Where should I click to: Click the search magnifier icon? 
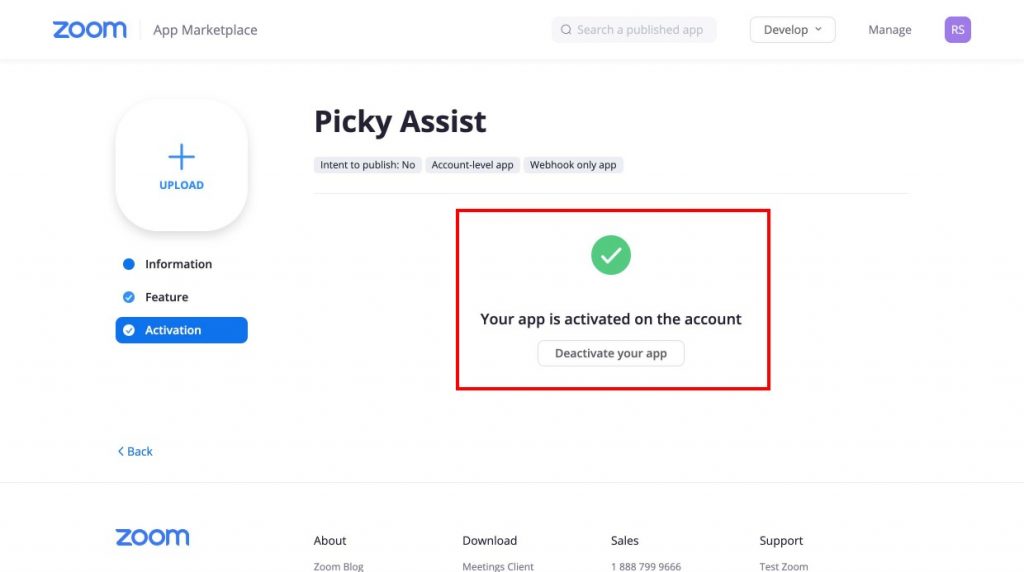pos(566,30)
